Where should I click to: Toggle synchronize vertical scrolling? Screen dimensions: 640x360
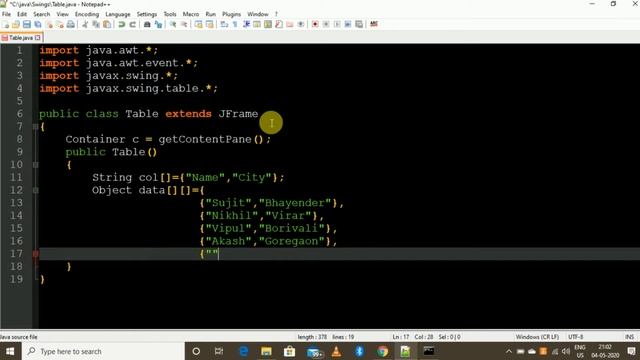198,24
